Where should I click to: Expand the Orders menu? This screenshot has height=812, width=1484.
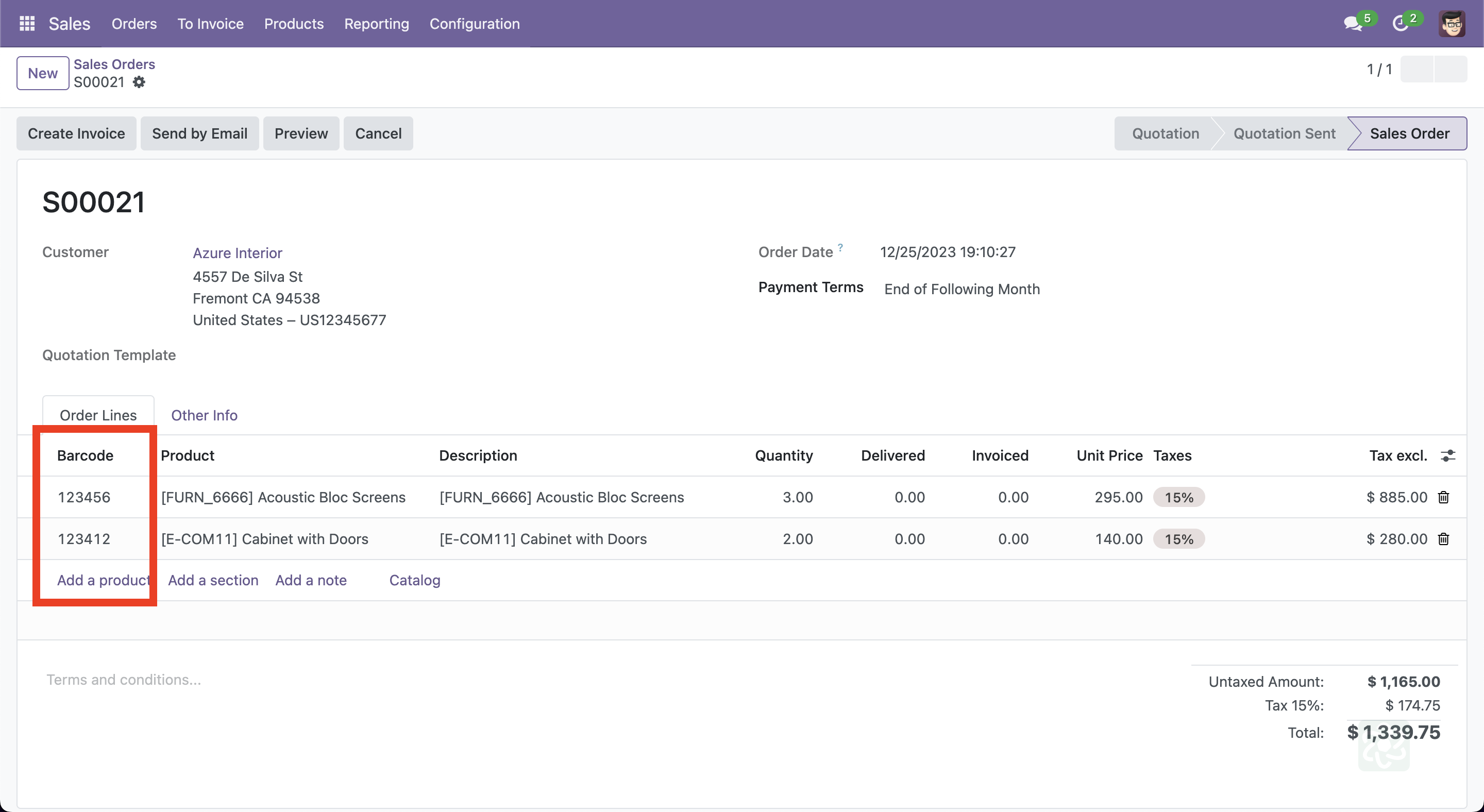(x=133, y=24)
